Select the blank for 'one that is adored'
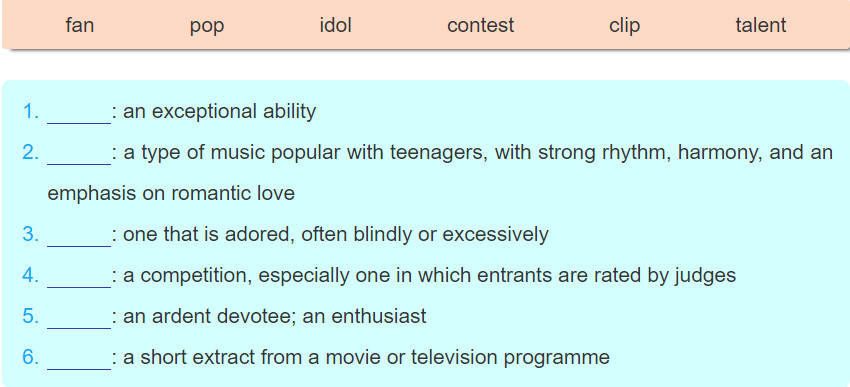The width and height of the screenshot is (850, 387). [x=79, y=236]
